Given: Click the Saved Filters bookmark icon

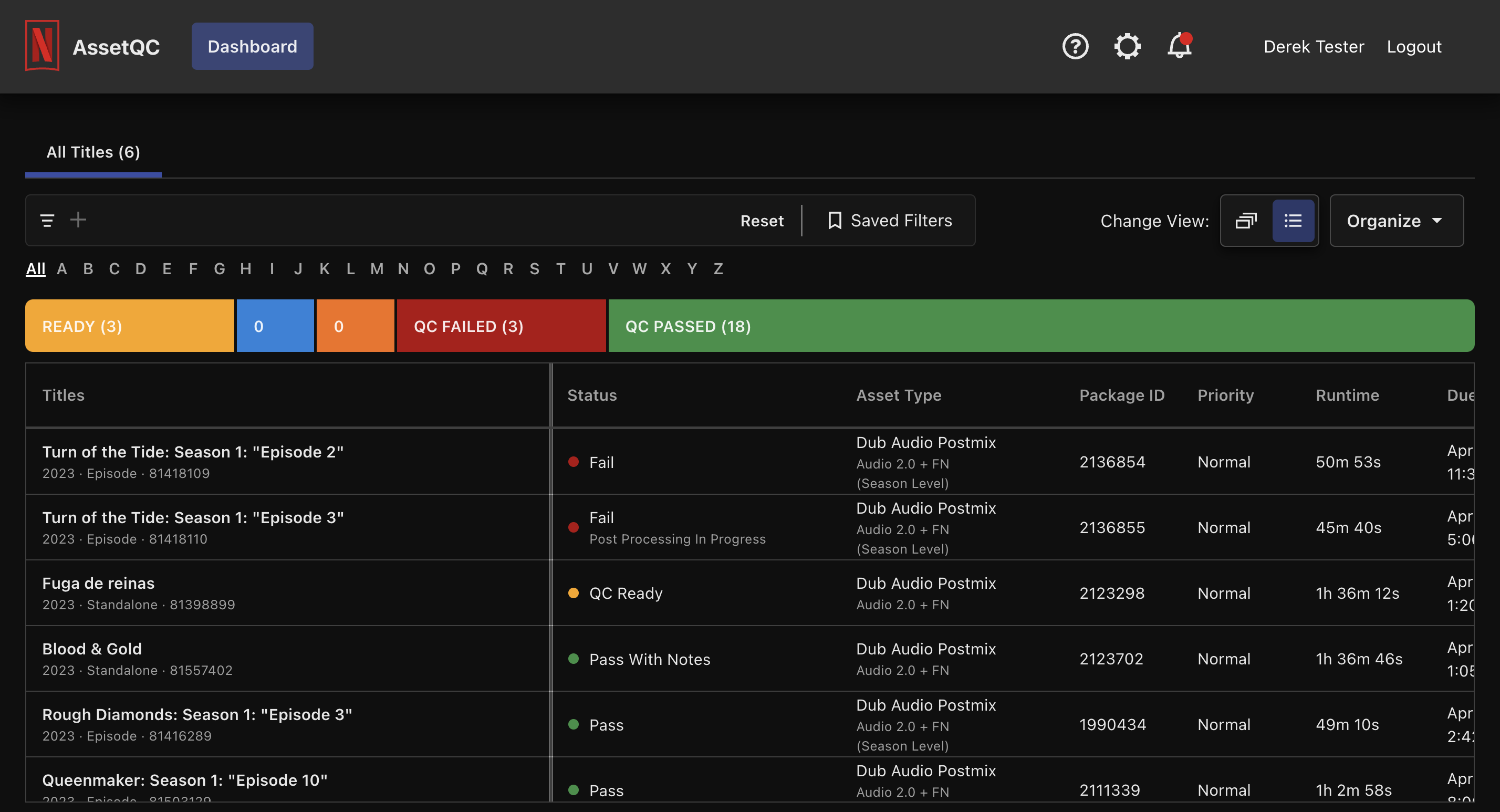Looking at the screenshot, I should 835,220.
